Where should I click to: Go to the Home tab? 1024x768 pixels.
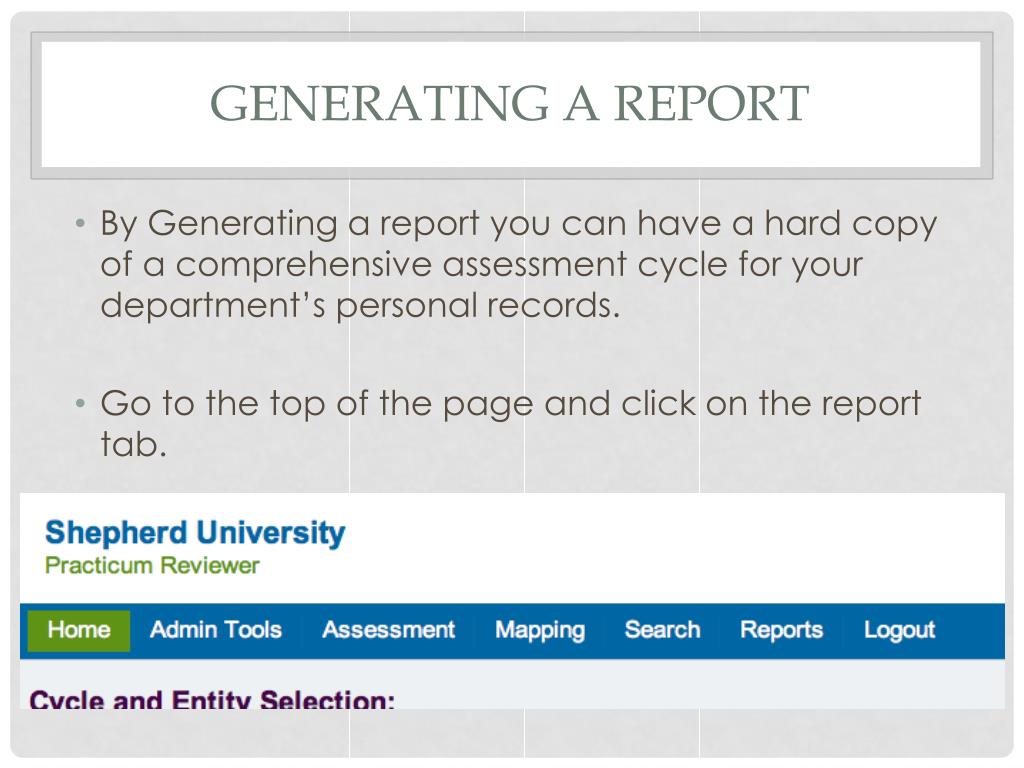(x=78, y=630)
